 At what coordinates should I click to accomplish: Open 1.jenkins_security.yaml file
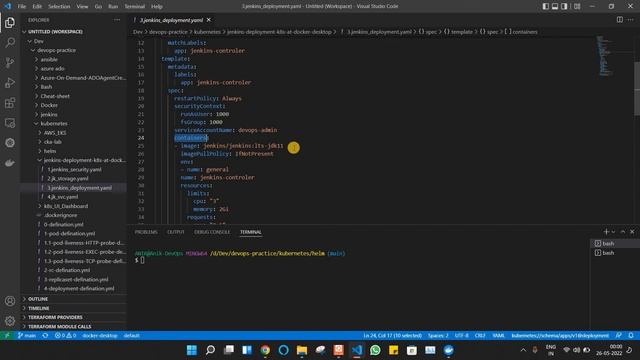(73, 169)
